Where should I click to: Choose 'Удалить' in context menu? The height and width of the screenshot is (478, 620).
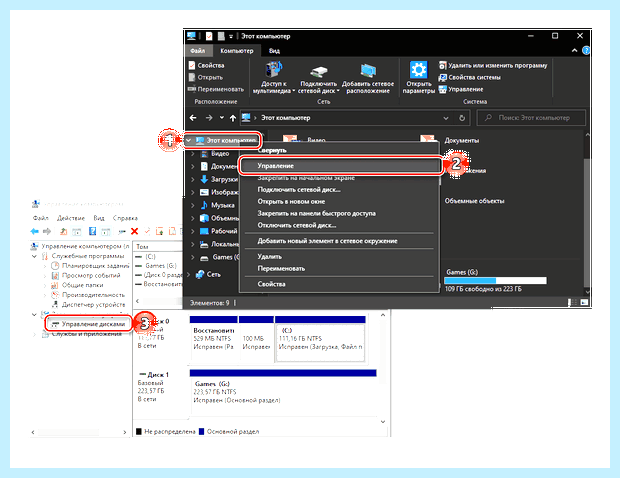(x=270, y=257)
